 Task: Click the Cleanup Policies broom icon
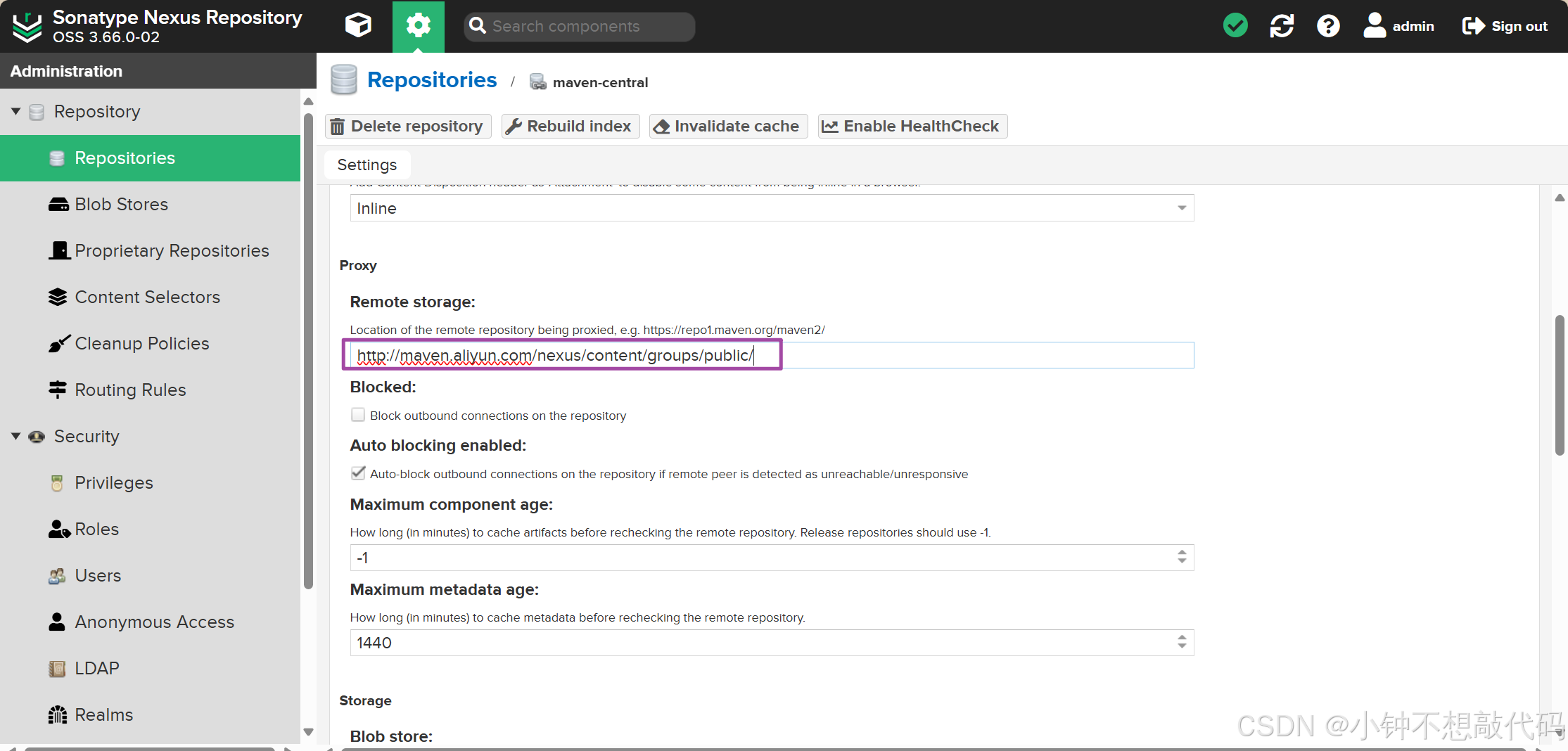click(x=59, y=343)
